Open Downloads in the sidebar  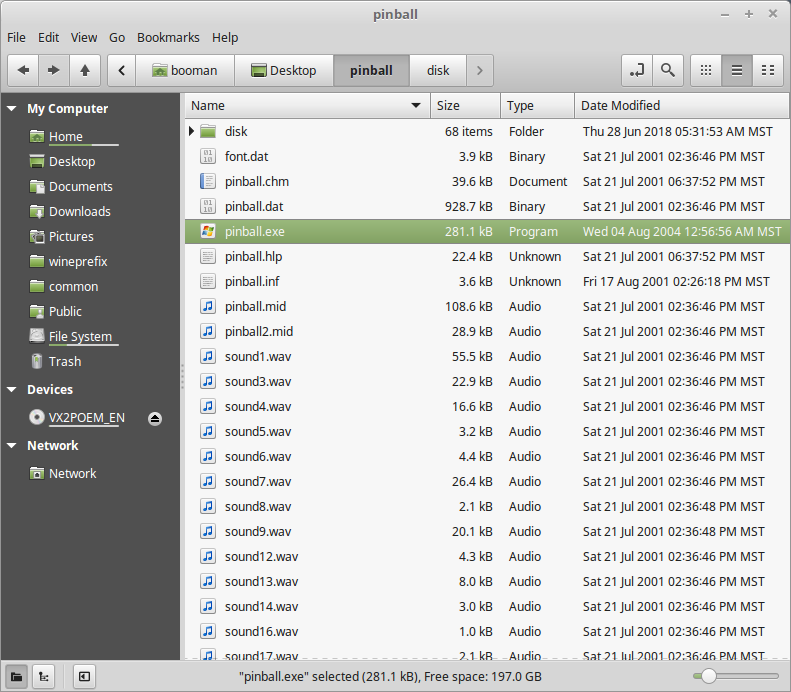pos(79,211)
